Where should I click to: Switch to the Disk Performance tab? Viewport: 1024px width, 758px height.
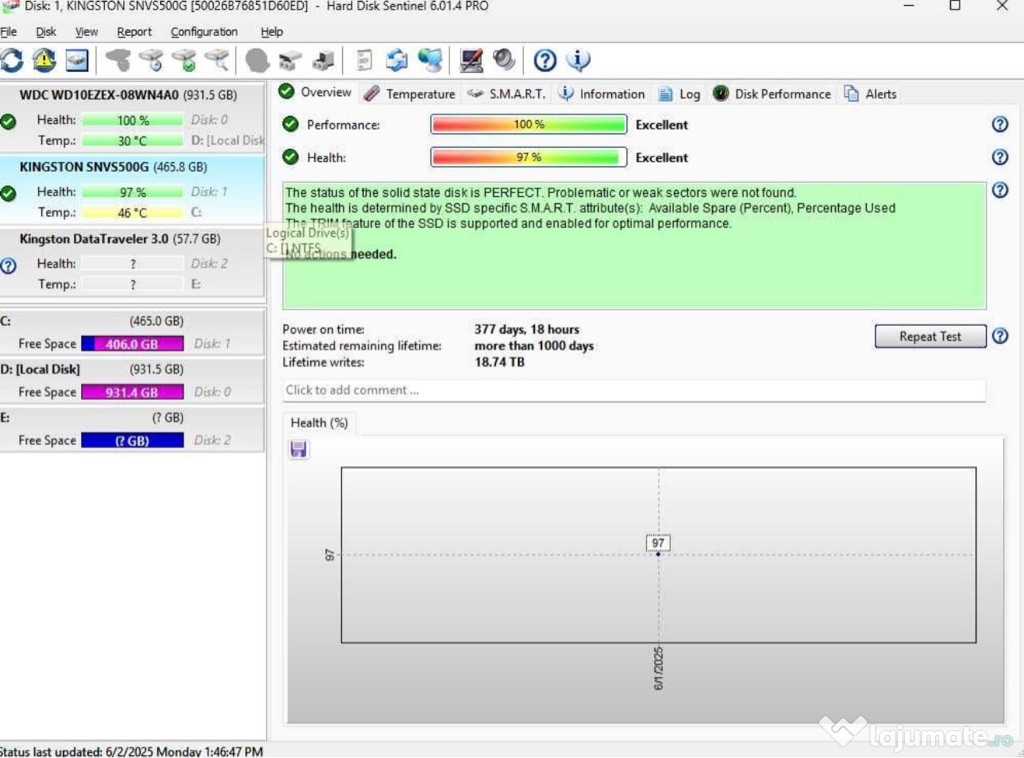[x=772, y=94]
